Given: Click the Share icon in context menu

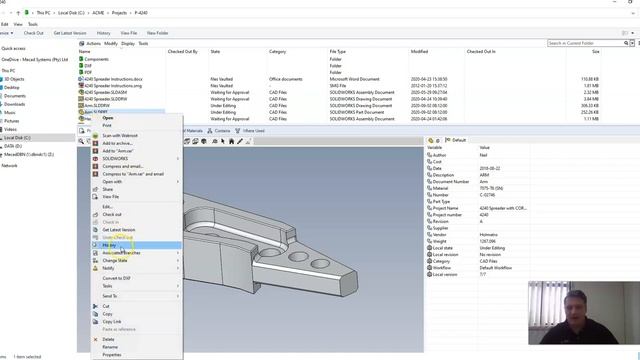Looking at the screenshot, I should coord(95,189).
